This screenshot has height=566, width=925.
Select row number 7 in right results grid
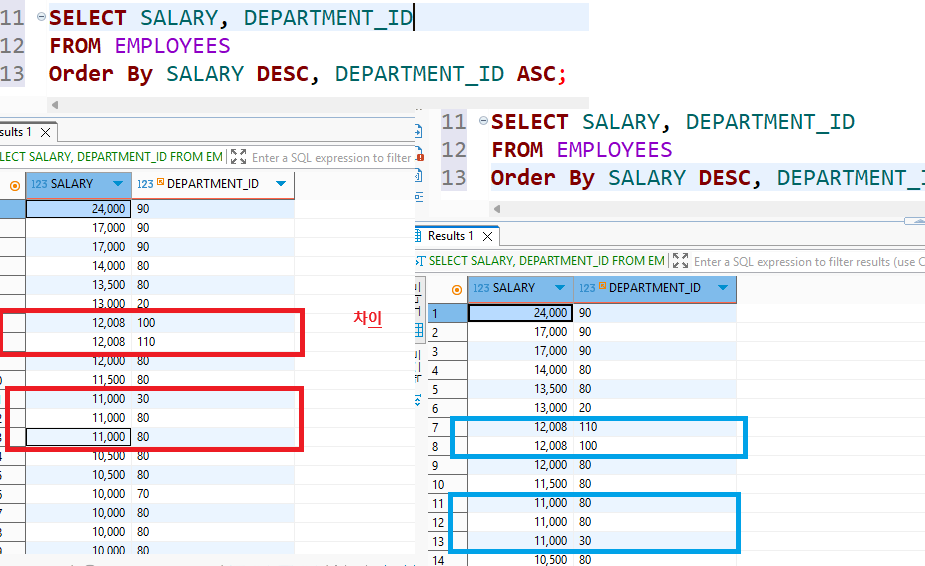[447, 427]
